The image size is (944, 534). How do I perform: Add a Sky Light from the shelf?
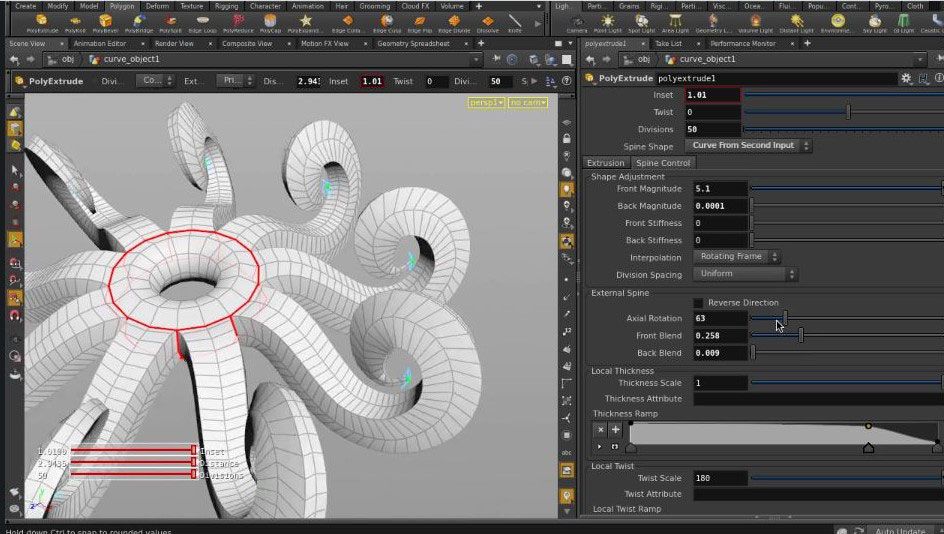pyautogui.click(x=875, y=24)
